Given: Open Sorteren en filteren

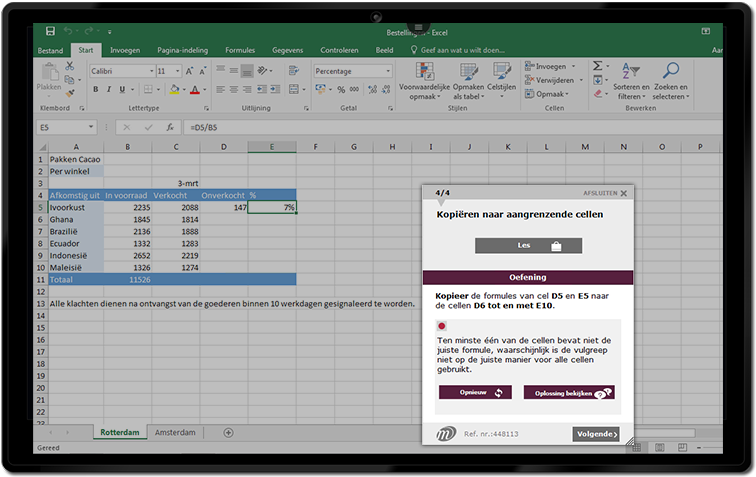Looking at the screenshot, I should (x=631, y=79).
